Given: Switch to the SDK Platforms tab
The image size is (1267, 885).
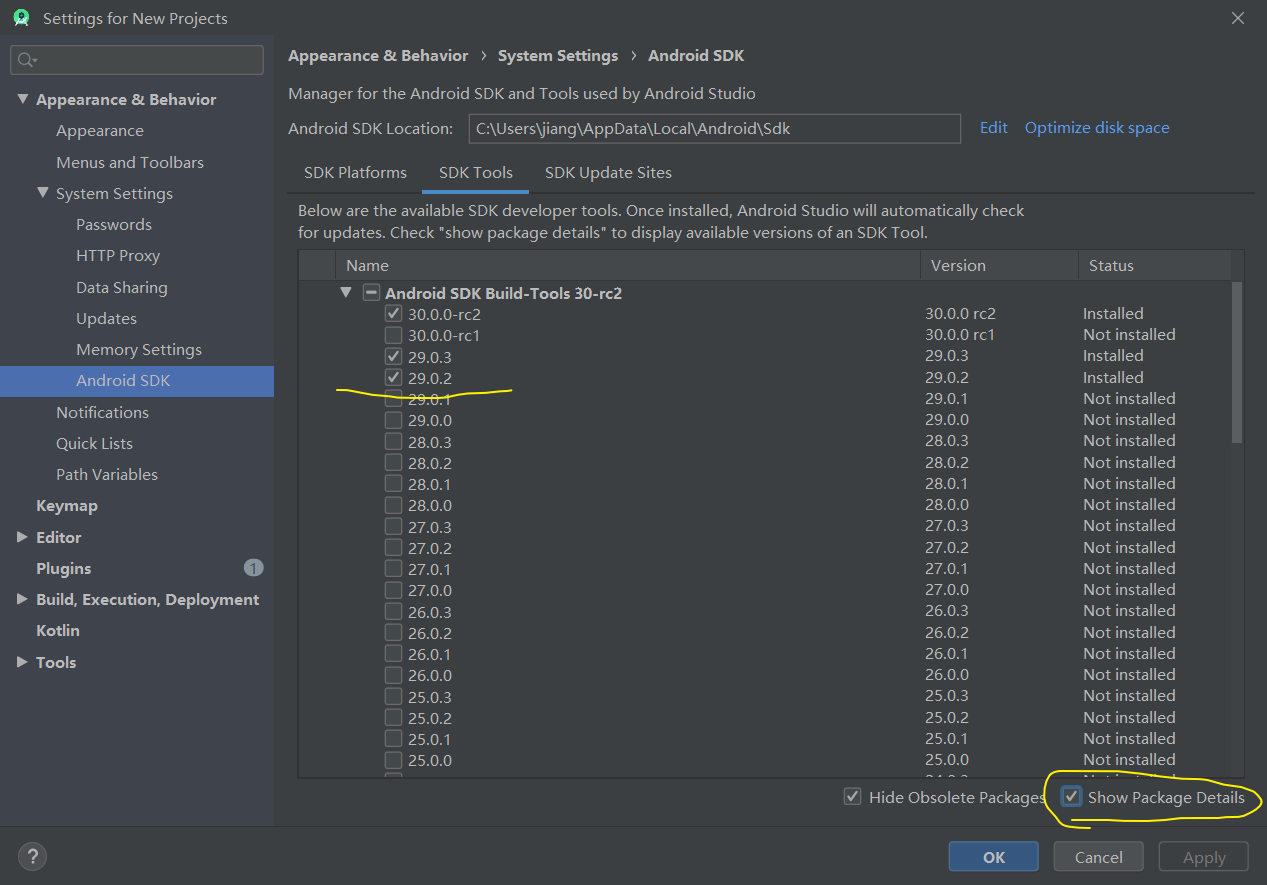Looking at the screenshot, I should coord(355,172).
